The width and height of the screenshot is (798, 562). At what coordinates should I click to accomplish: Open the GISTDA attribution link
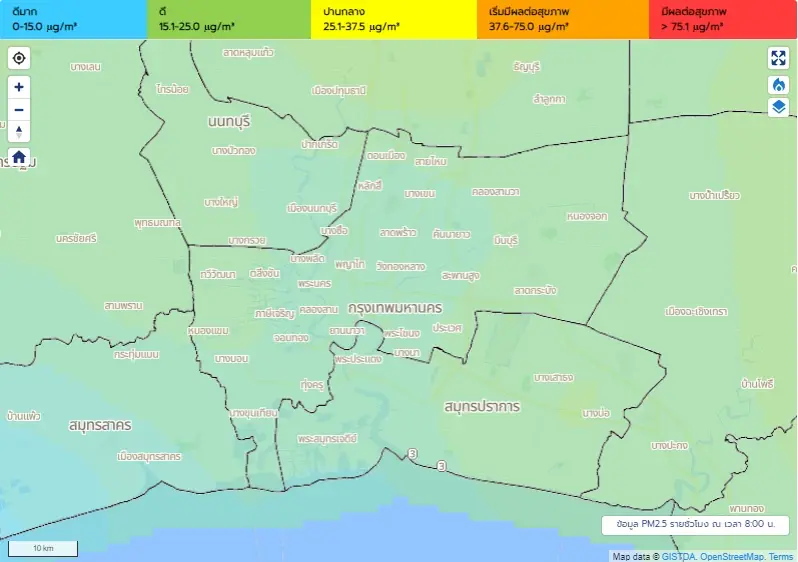[x=678, y=556]
